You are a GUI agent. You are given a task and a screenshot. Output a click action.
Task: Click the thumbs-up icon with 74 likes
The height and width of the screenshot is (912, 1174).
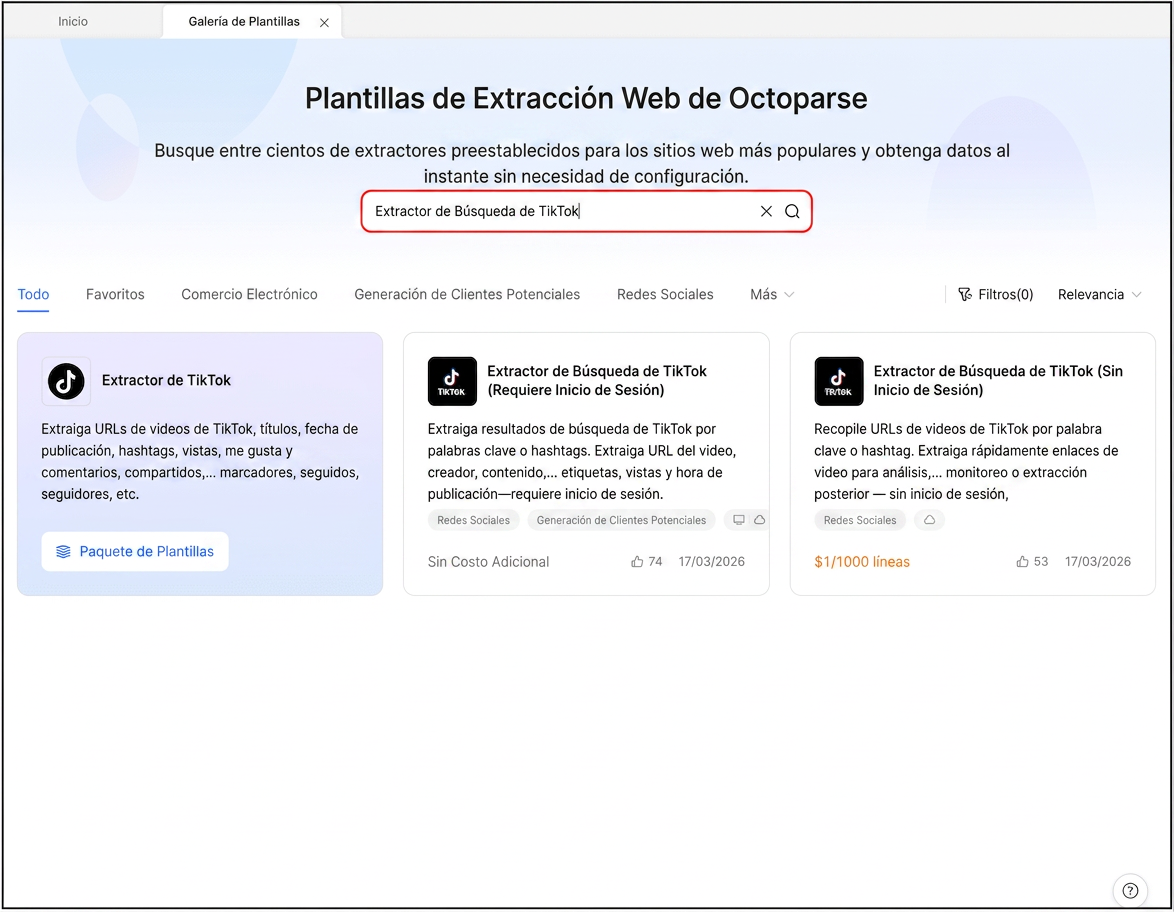[637, 562]
